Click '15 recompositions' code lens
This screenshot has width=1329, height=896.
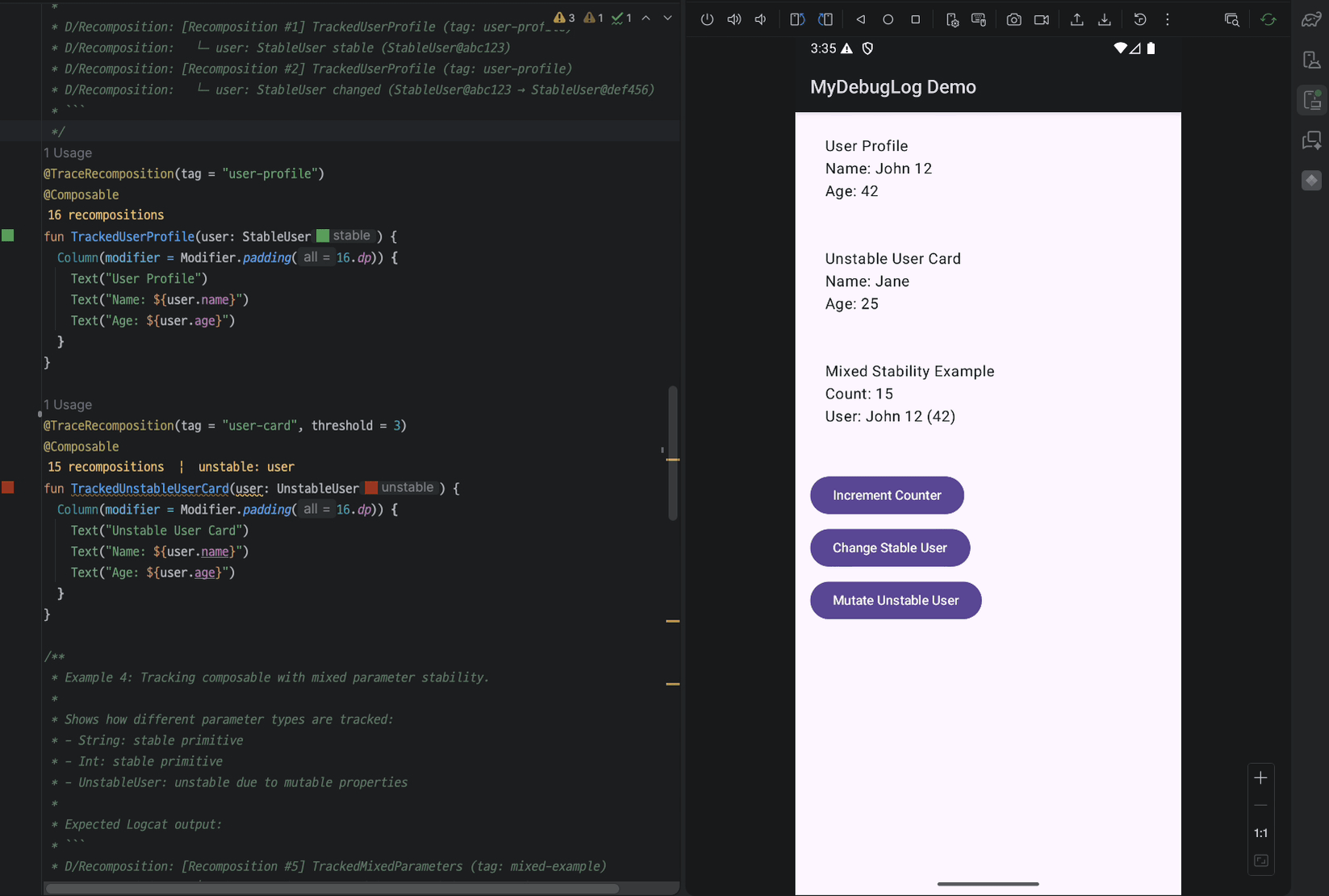(x=106, y=466)
